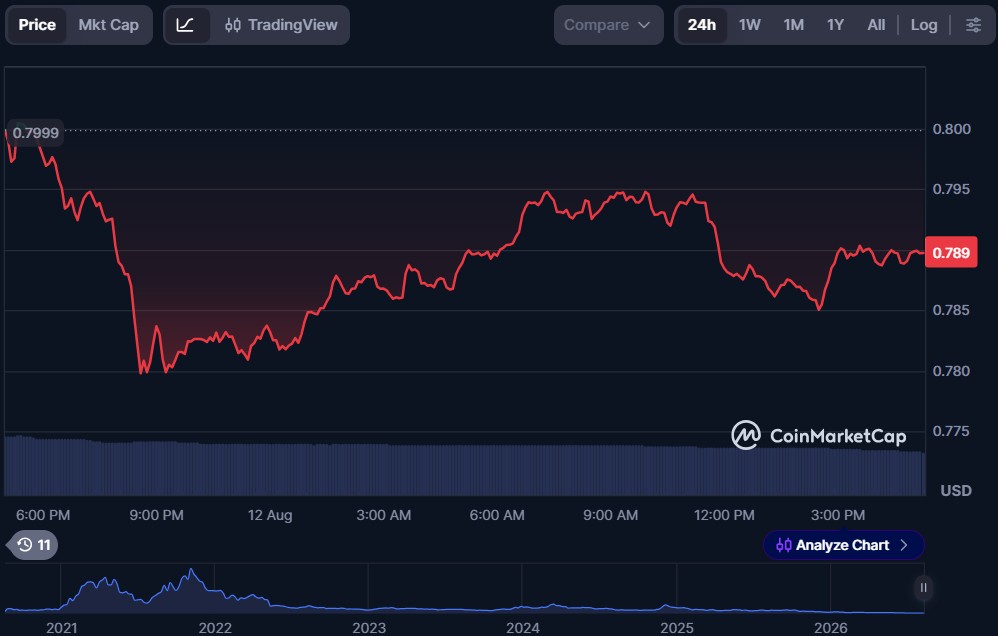Click the 0.785 axis value
This screenshot has height=636, width=998.
point(952,310)
